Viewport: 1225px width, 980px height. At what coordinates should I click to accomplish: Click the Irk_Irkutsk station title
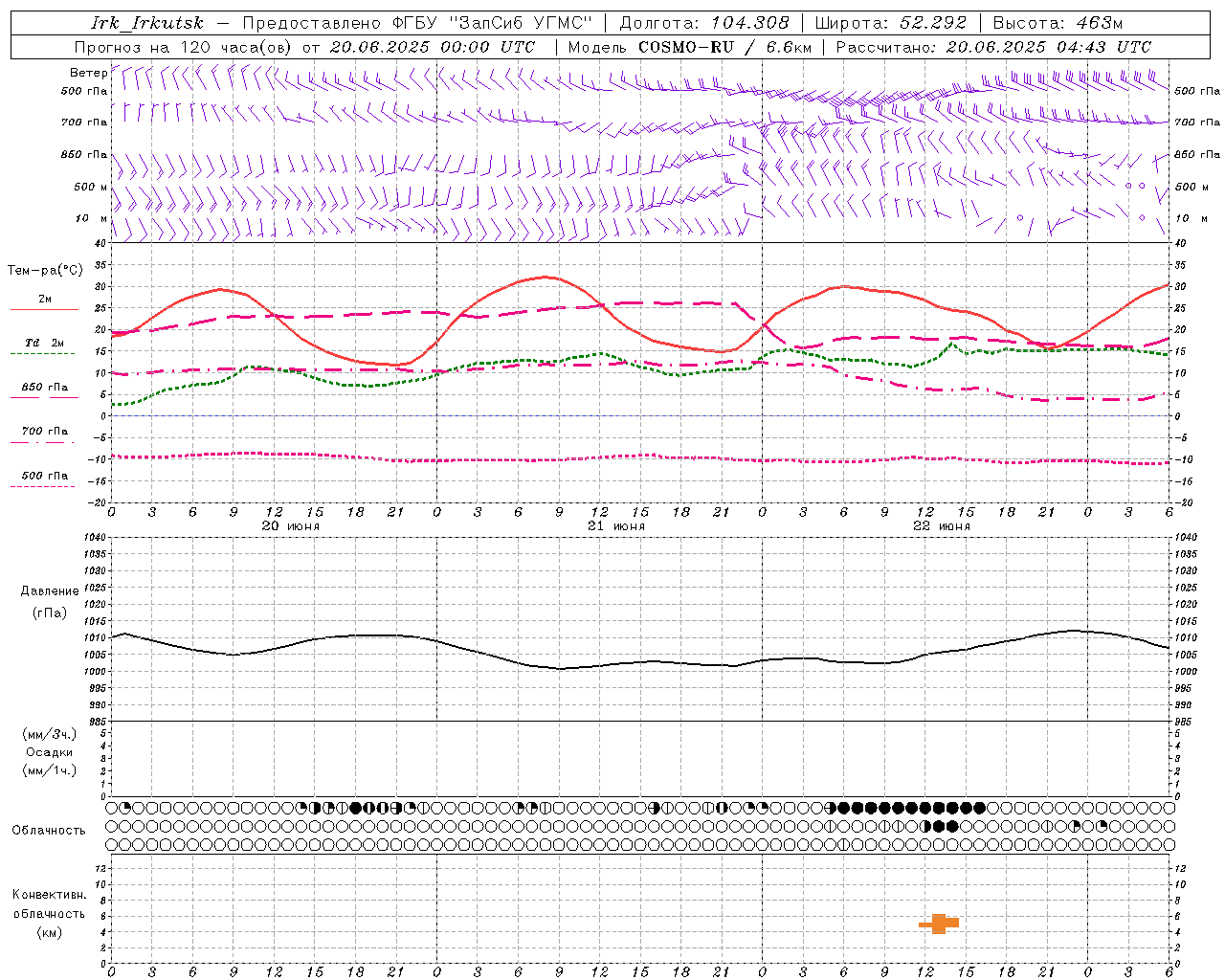coord(146,23)
